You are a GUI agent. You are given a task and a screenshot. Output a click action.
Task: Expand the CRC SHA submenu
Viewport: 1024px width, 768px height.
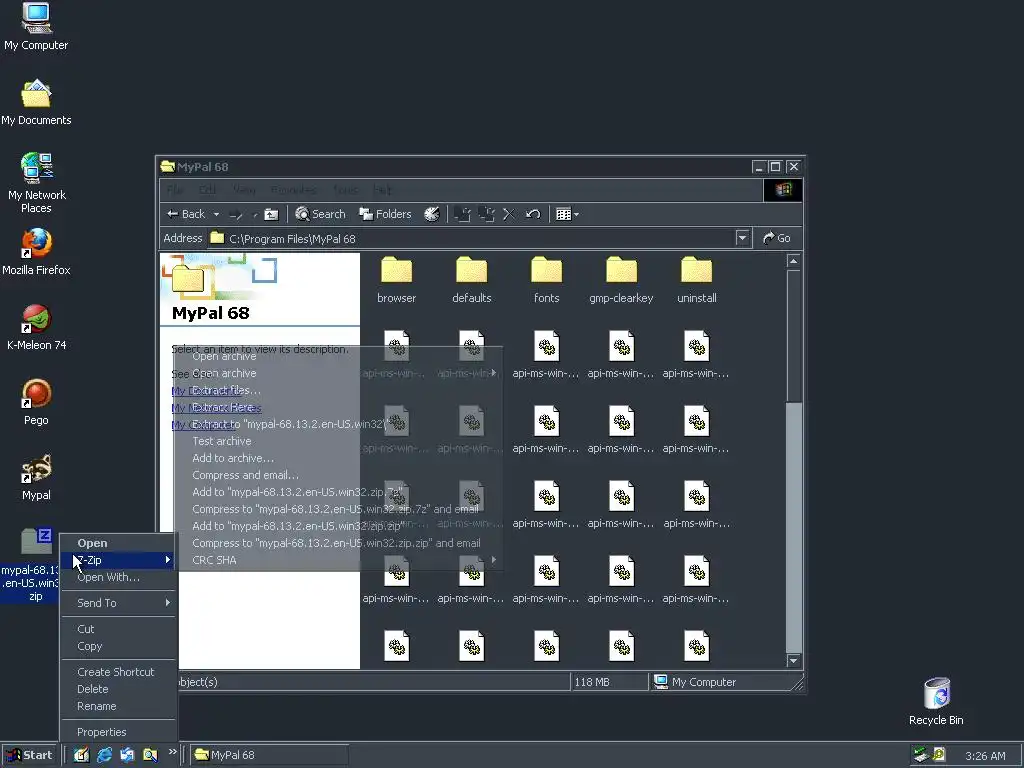point(338,560)
